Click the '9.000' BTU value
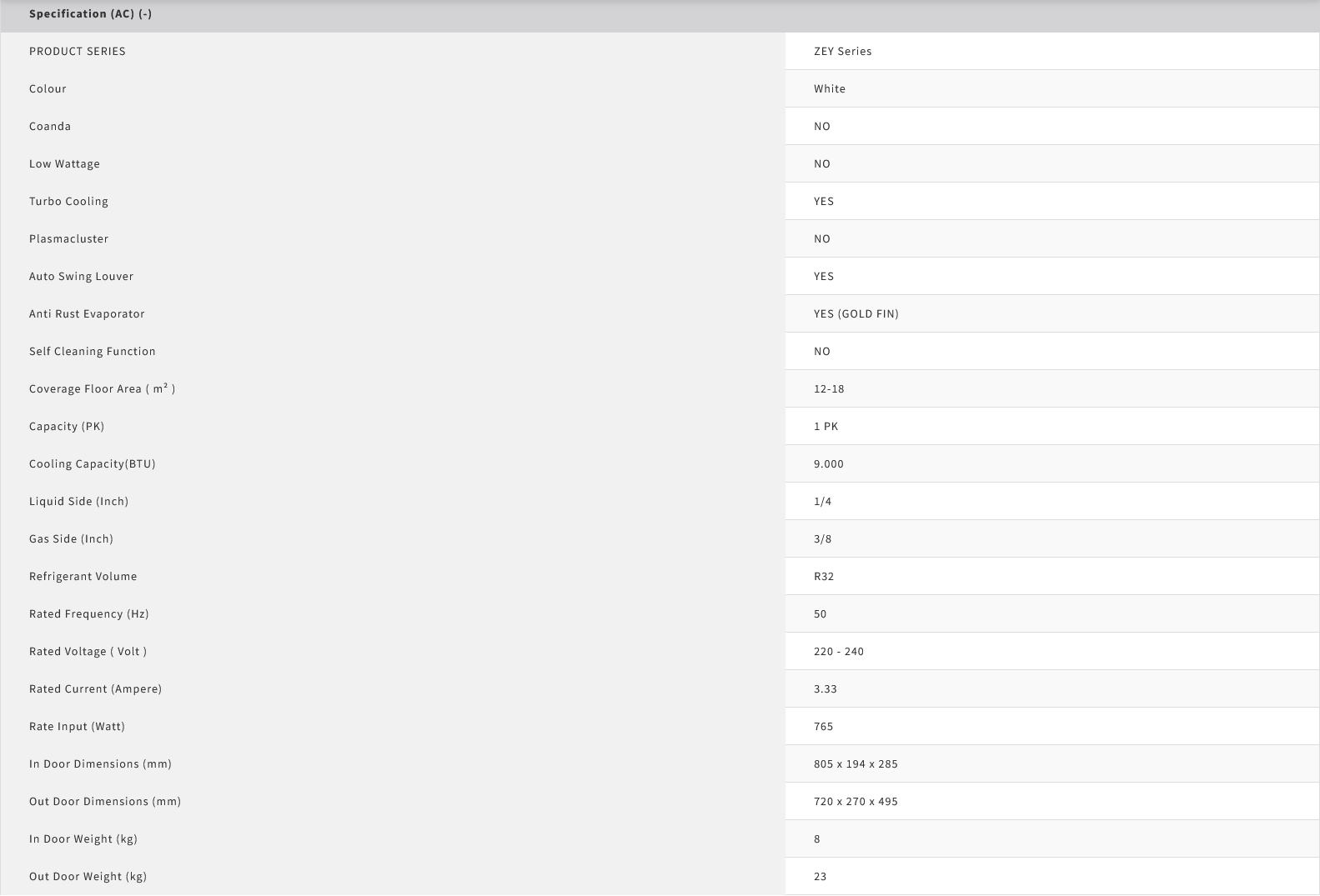Image resolution: width=1320 pixels, height=896 pixels. 829,463
